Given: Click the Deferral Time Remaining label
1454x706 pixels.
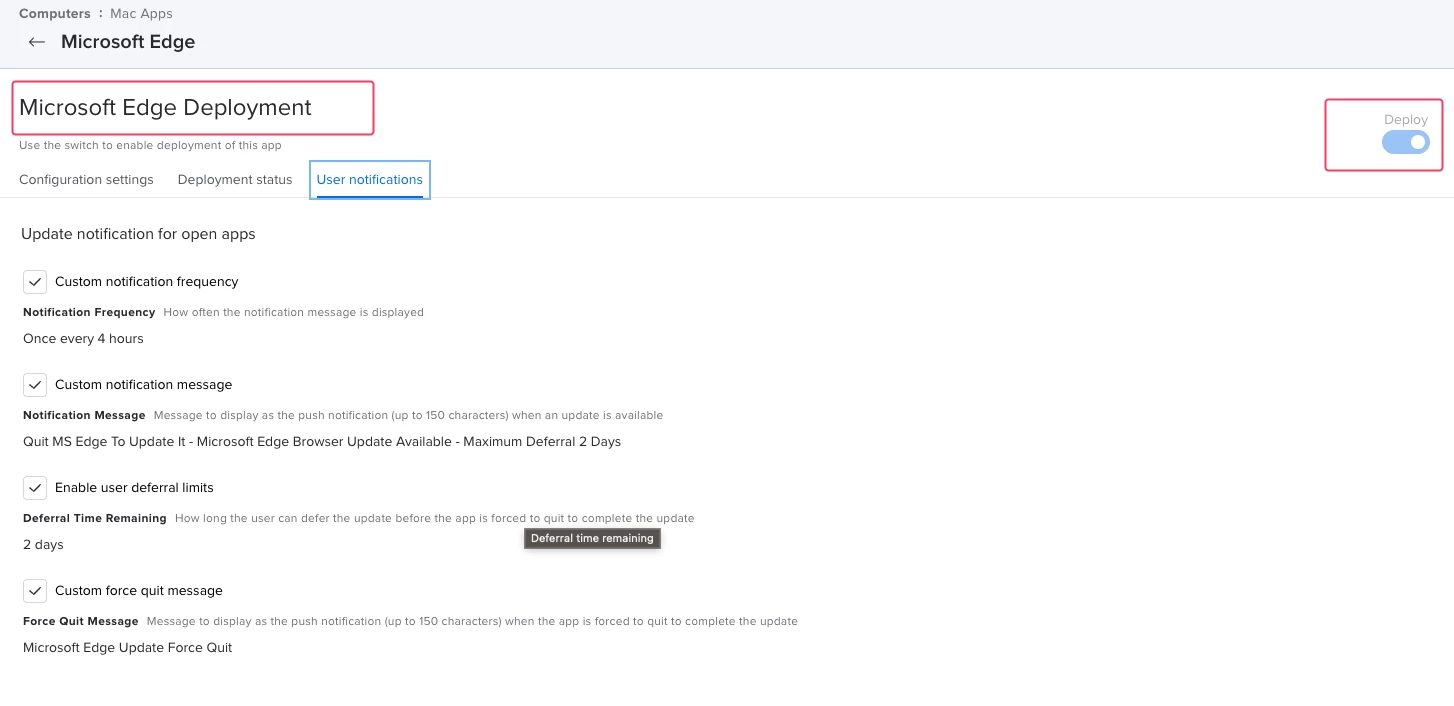Looking at the screenshot, I should click(95, 519).
